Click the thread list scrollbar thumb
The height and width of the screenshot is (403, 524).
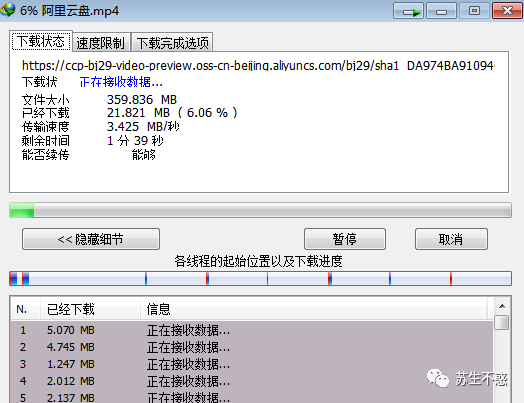click(x=502, y=322)
